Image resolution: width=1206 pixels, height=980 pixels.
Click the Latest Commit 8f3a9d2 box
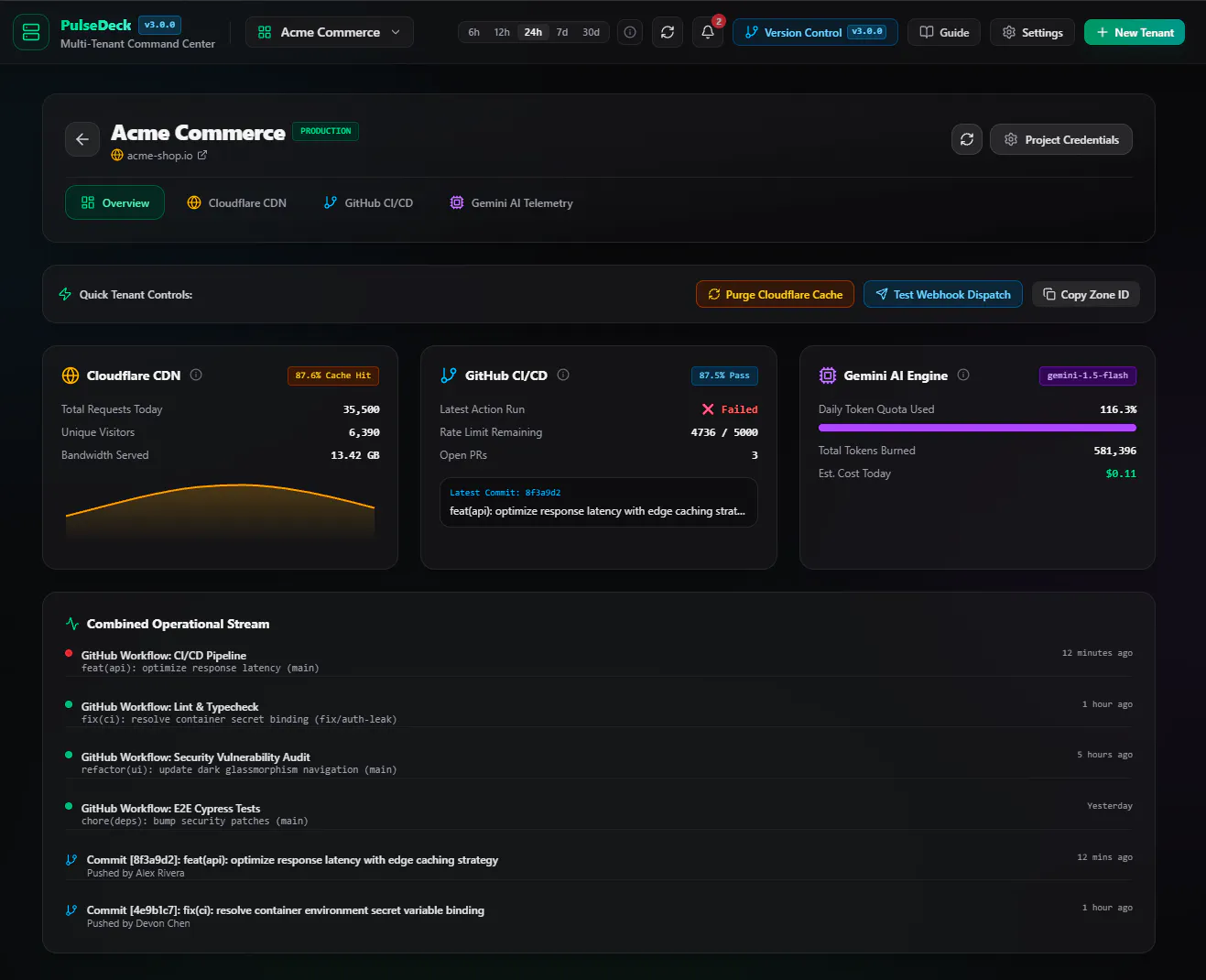(x=599, y=502)
